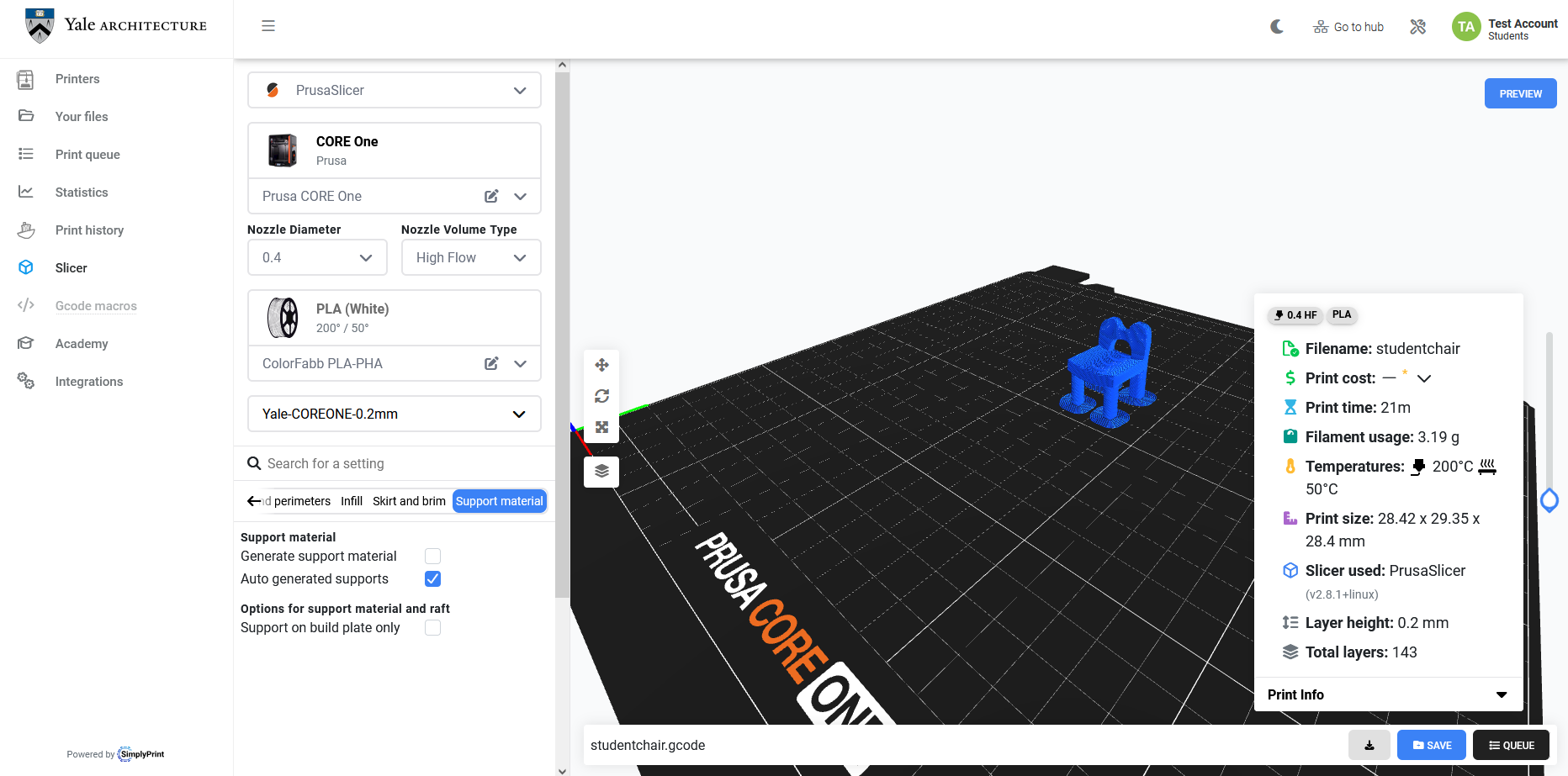Screen dimensions: 1568x776
Task: Enable Support on build plate only
Action: click(x=433, y=627)
